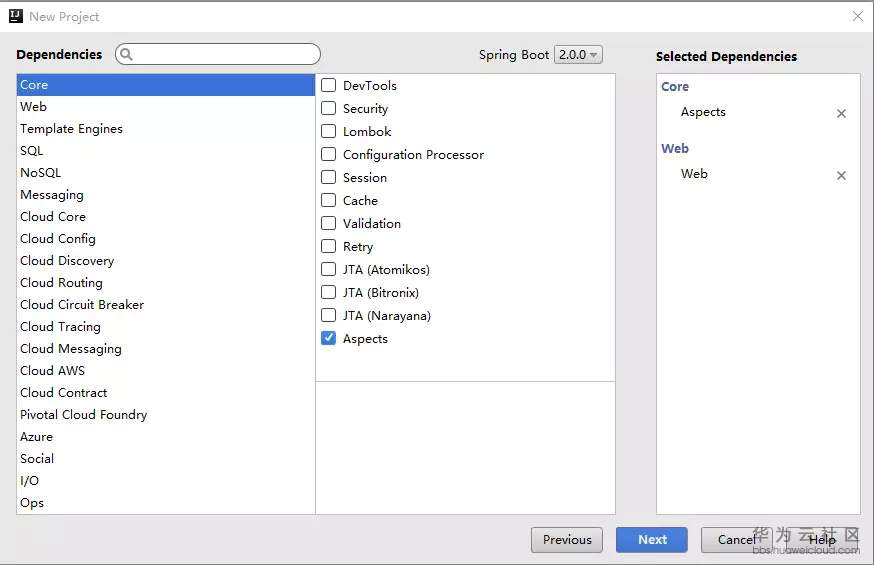Remove Aspects from selected dependencies
The height and width of the screenshot is (565, 874).
[x=841, y=113]
